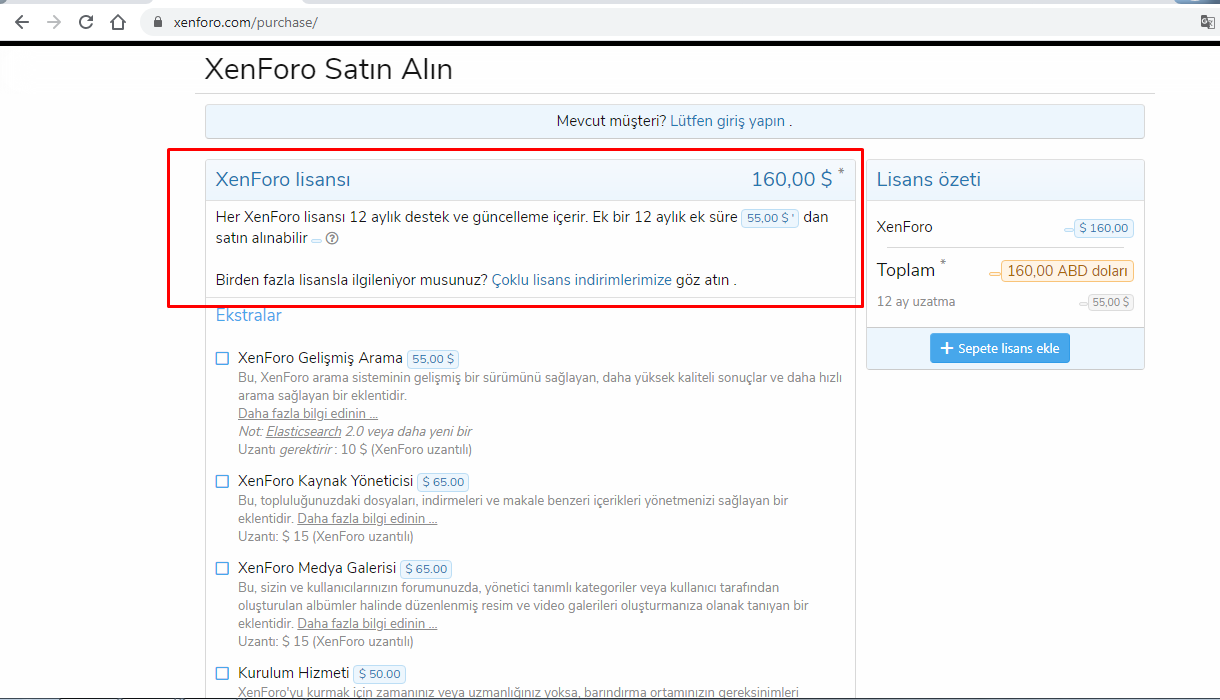The height and width of the screenshot is (700, 1220).
Task: Click 'XenForo lisansı' heading
Action: click(283, 180)
